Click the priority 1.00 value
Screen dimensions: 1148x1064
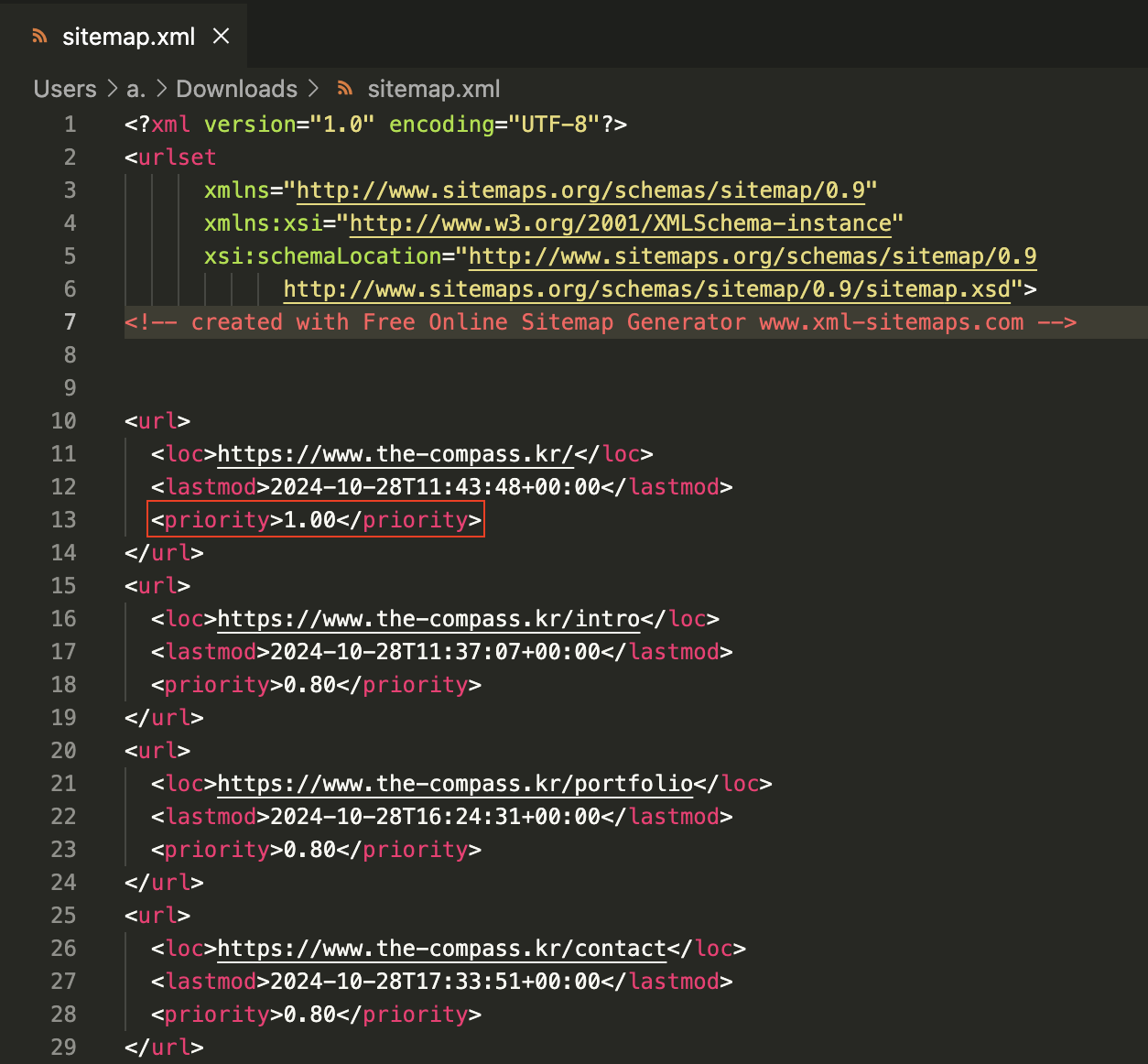pyautogui.click(x=309, y=520)
